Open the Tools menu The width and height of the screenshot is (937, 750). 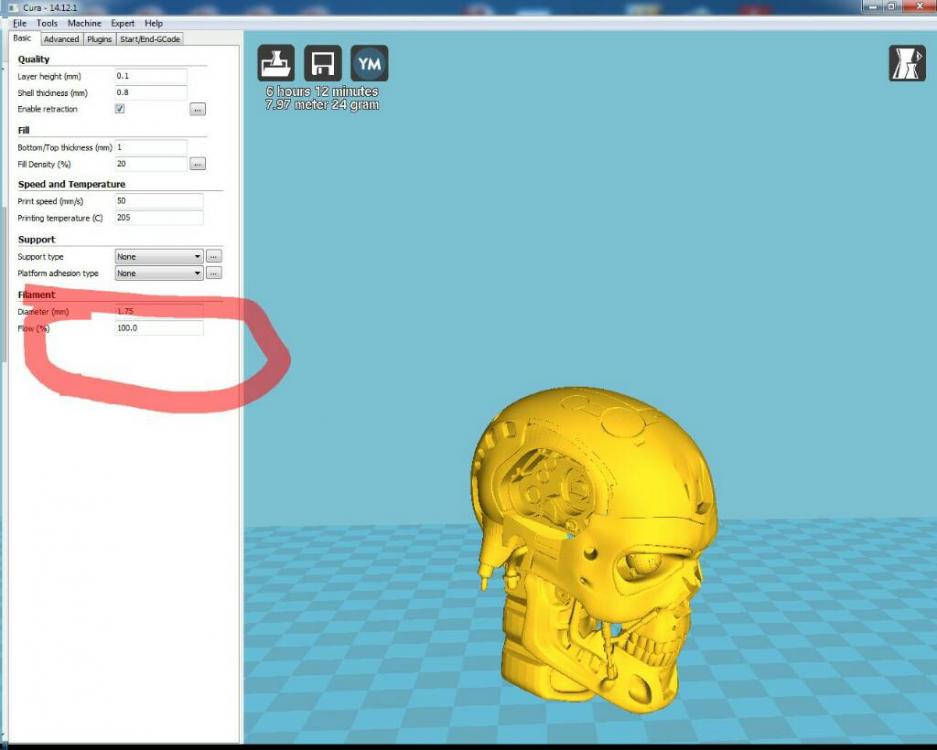pos(47,23)
